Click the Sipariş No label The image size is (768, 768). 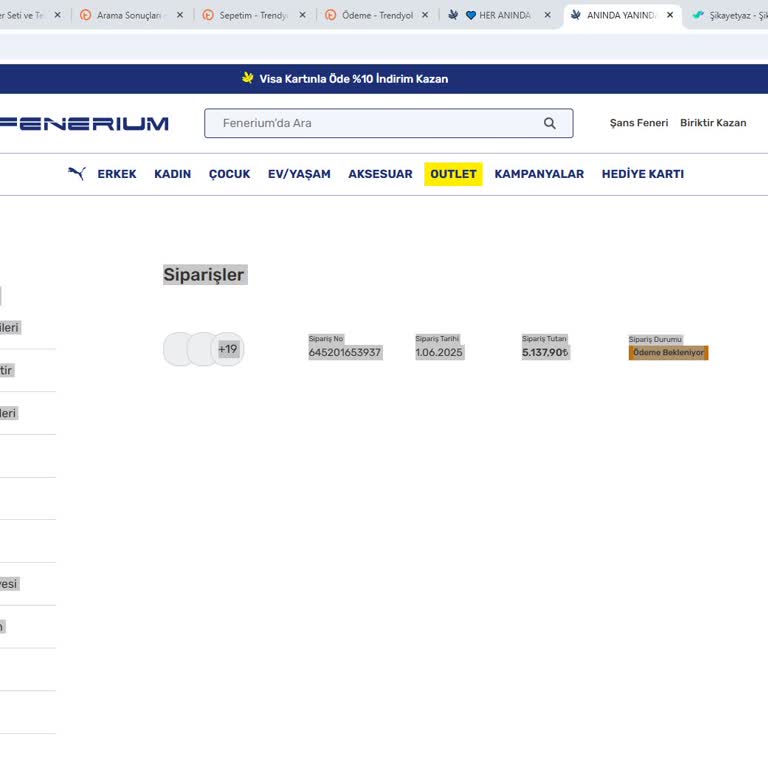pyautogui.click(x=326, y=338)
